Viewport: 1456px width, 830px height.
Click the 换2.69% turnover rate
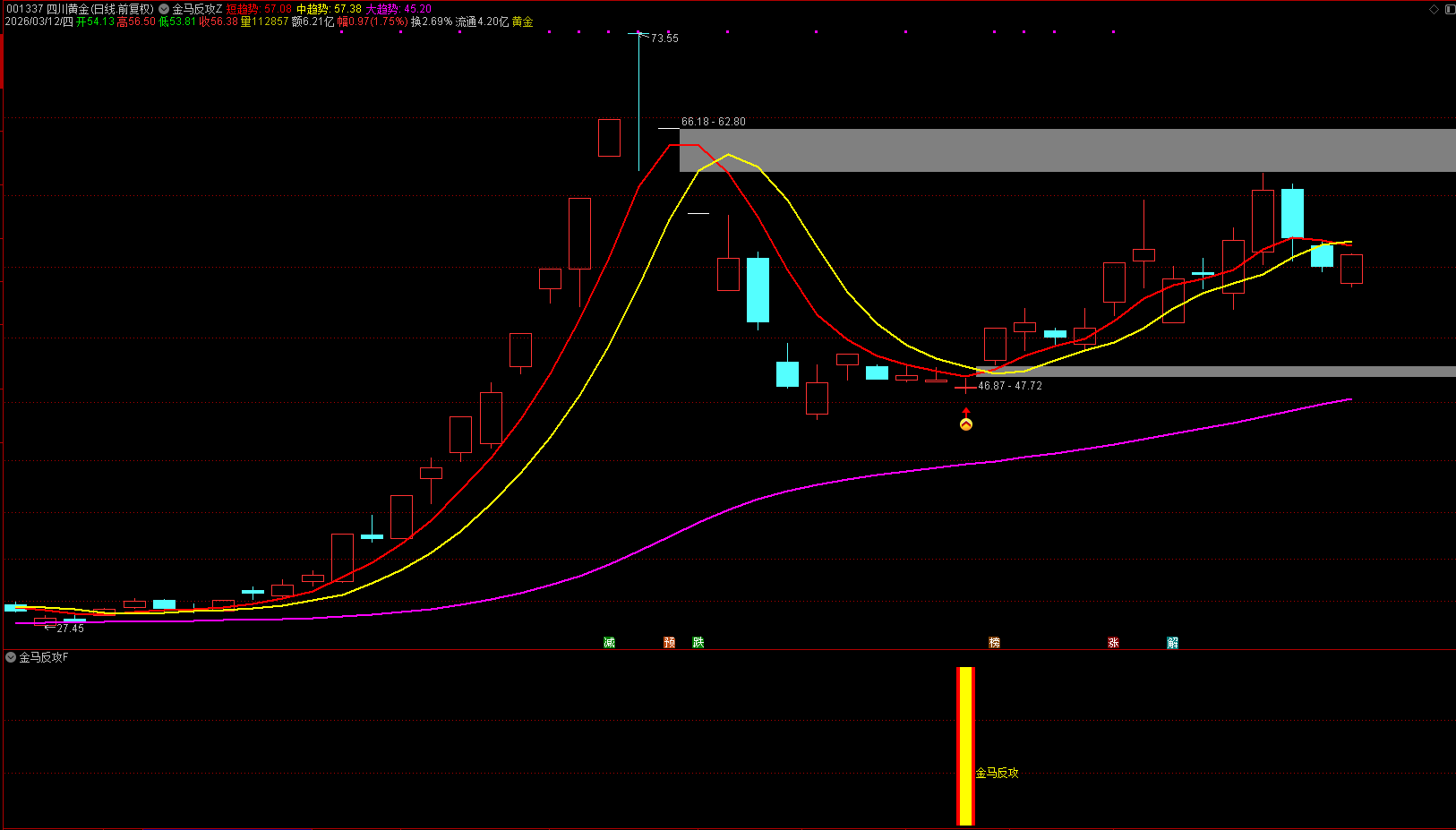[432, 21]
